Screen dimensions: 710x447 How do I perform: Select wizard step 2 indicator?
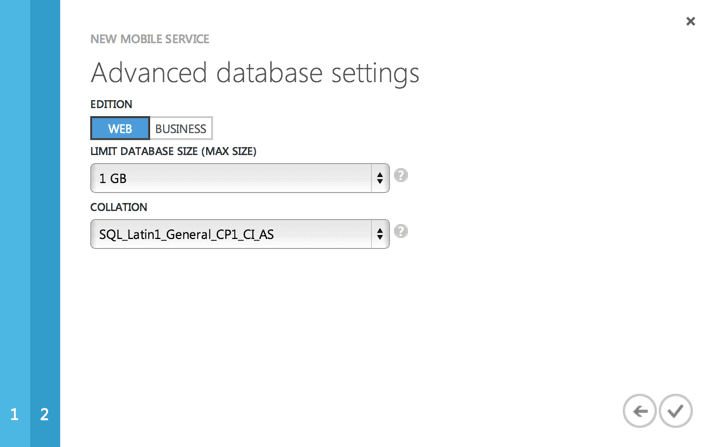44,414
